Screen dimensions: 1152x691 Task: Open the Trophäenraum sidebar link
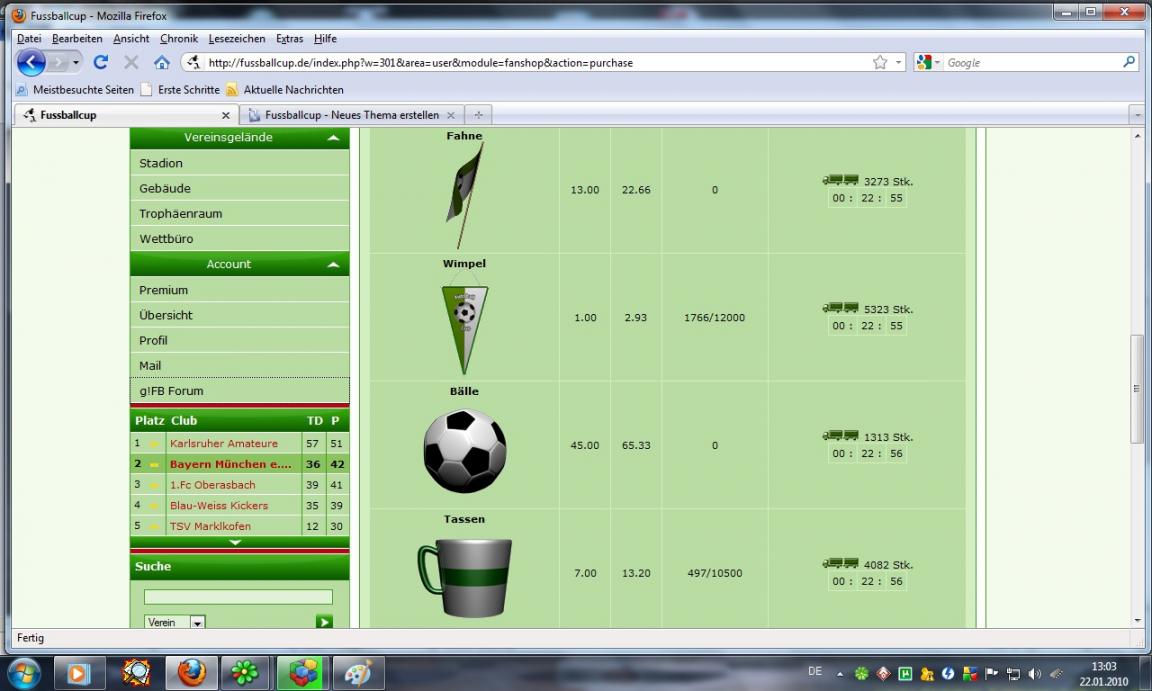pyautogui.click(x=181, y=214)
